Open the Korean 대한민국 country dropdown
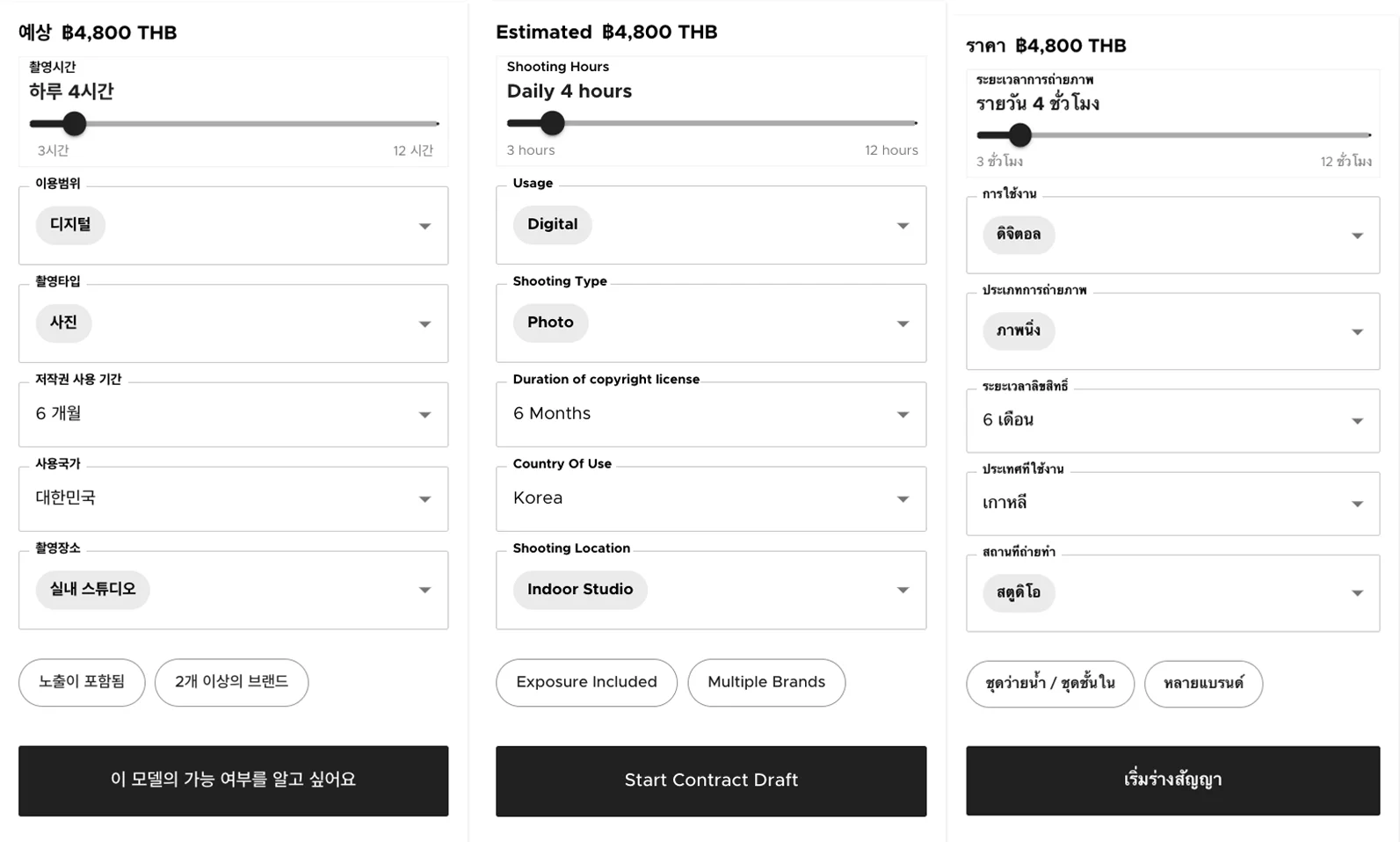The image size is (1400, 842). point(424,499)
